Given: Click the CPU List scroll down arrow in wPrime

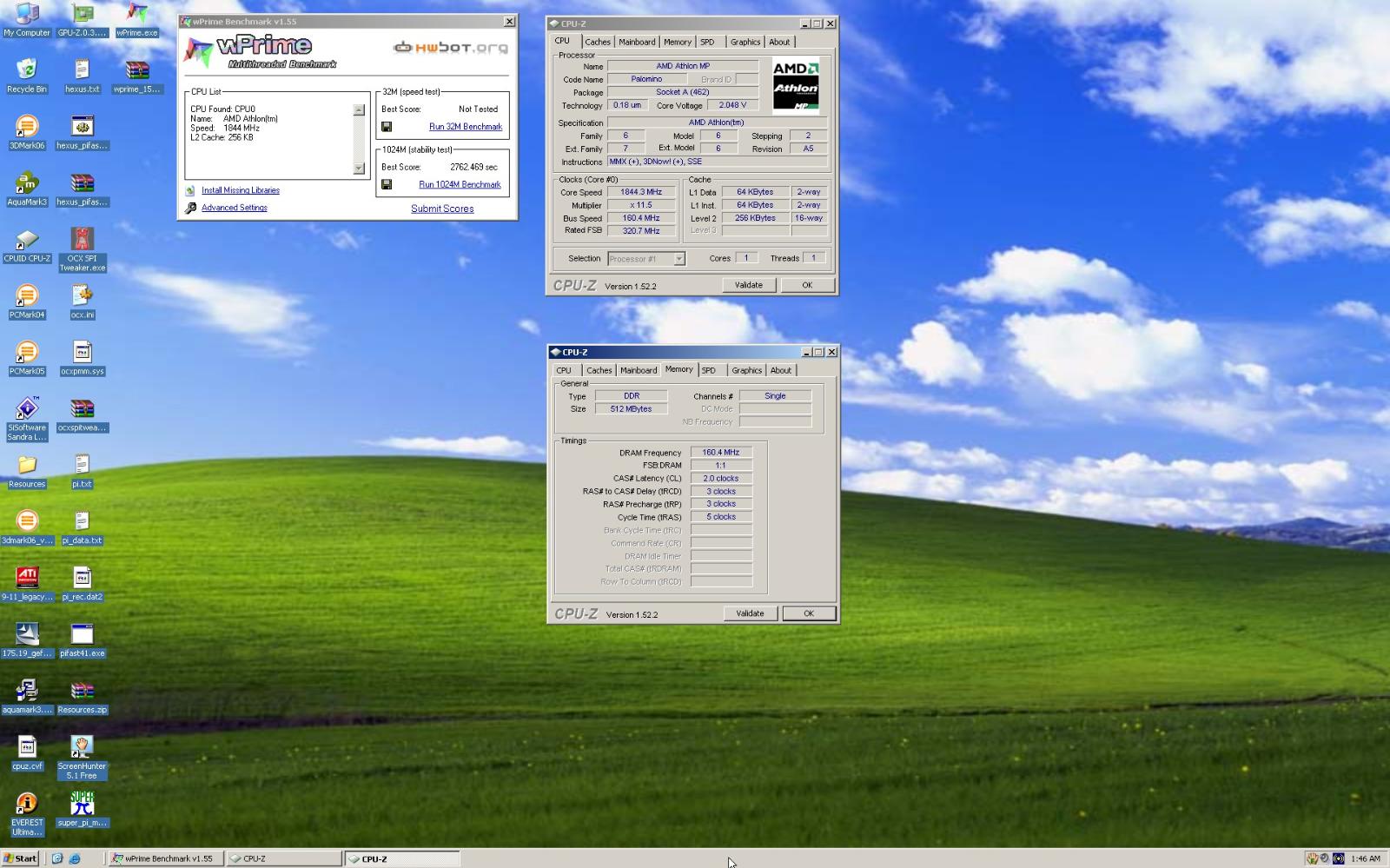Looking at the screenshot, I should [359, 169].
